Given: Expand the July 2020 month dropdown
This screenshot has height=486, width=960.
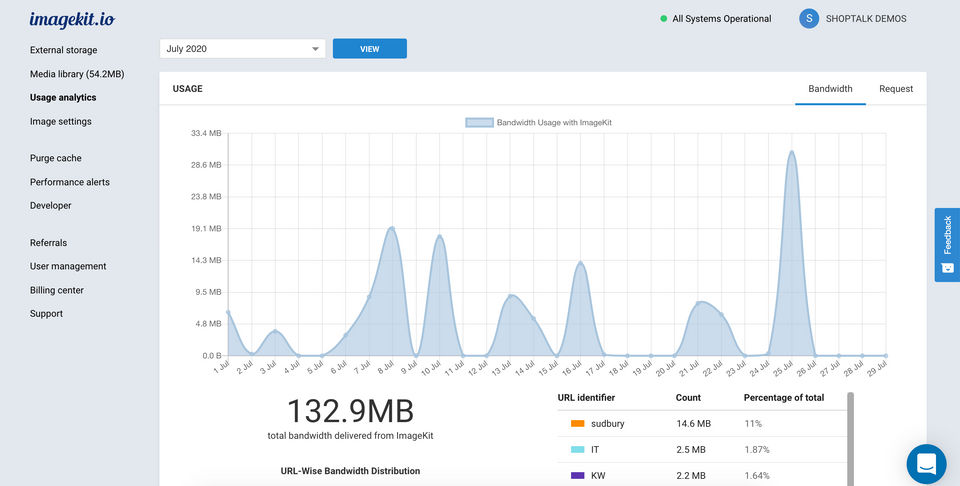Looking at the screenshot, I should tap(242, 49).
